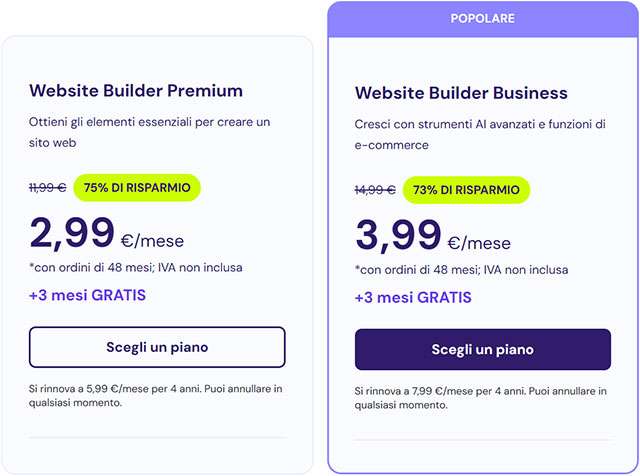Click the Website Builder Premium title
The width and height of the screenshot is (640, 476).
coord(136,91)
